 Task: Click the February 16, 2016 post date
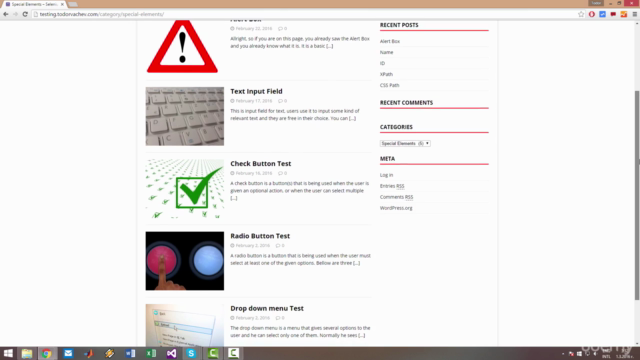[253, 173]
